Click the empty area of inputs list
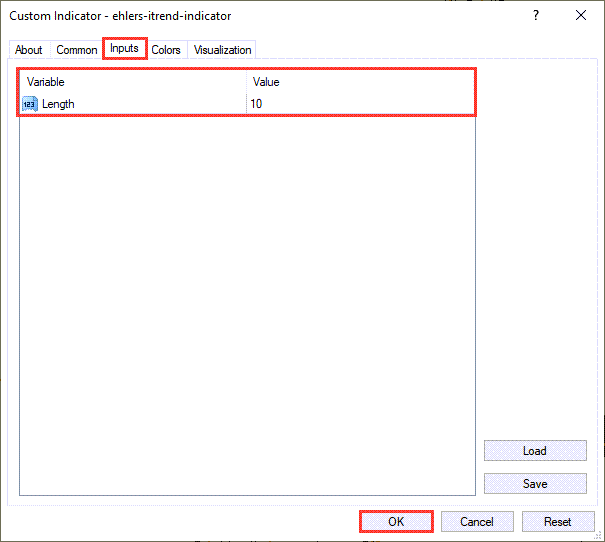Screen dimensions: 605x542 [247, 300]
